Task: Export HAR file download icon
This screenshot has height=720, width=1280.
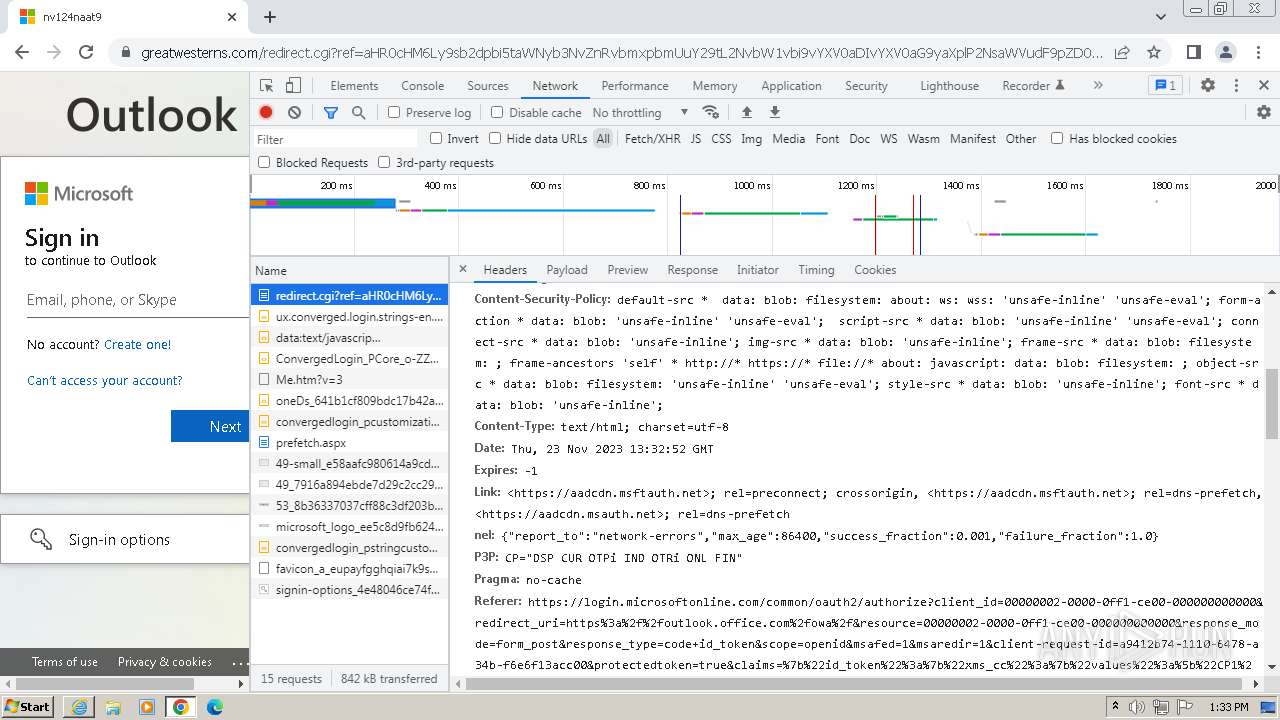Action: (774, 112)
